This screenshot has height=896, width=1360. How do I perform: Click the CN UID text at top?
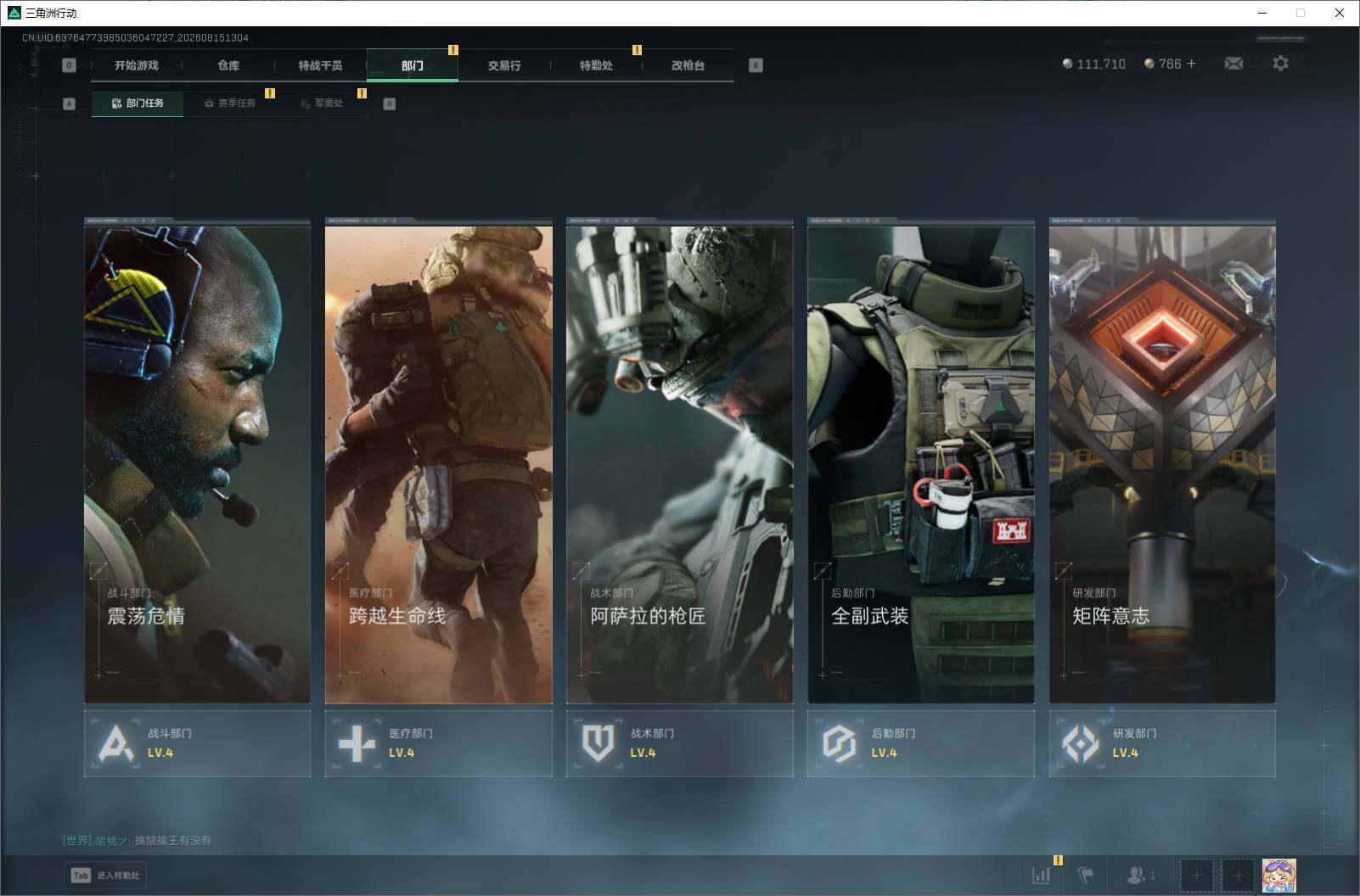tap(135, 37)
